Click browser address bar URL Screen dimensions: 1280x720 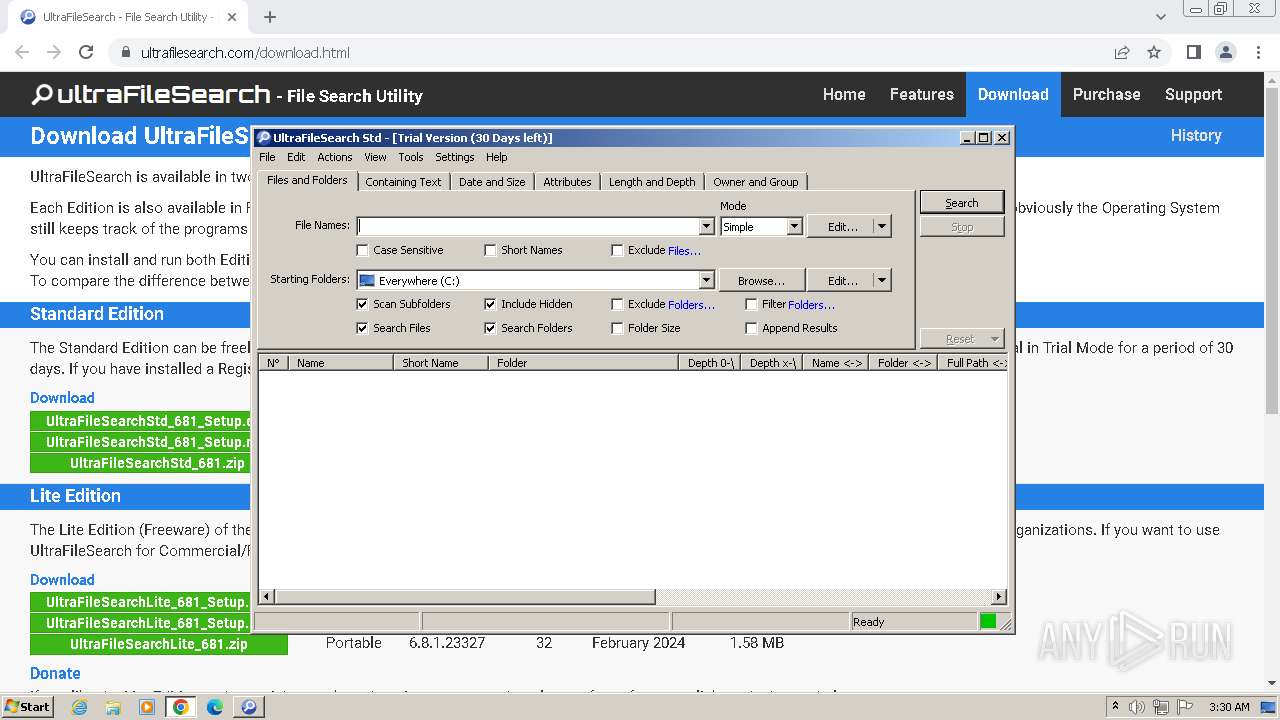(245, 53)
